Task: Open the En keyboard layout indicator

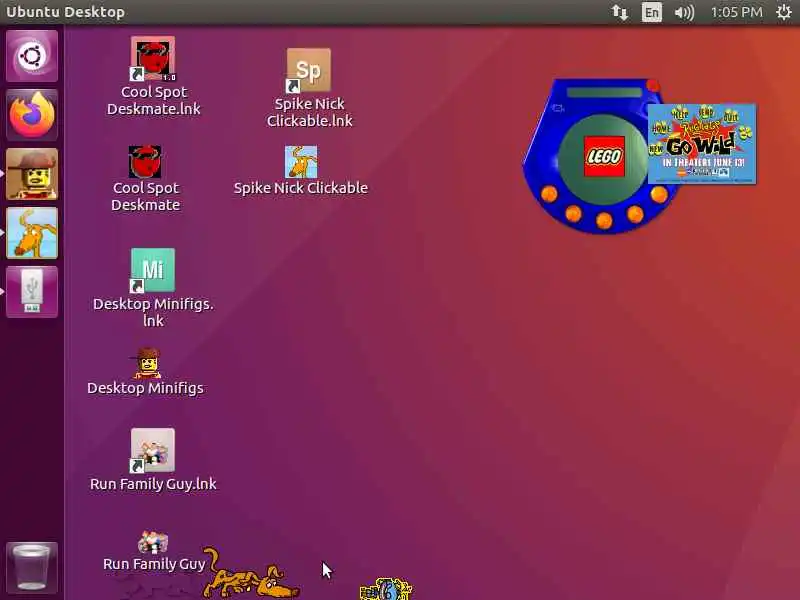Action: 652,12
